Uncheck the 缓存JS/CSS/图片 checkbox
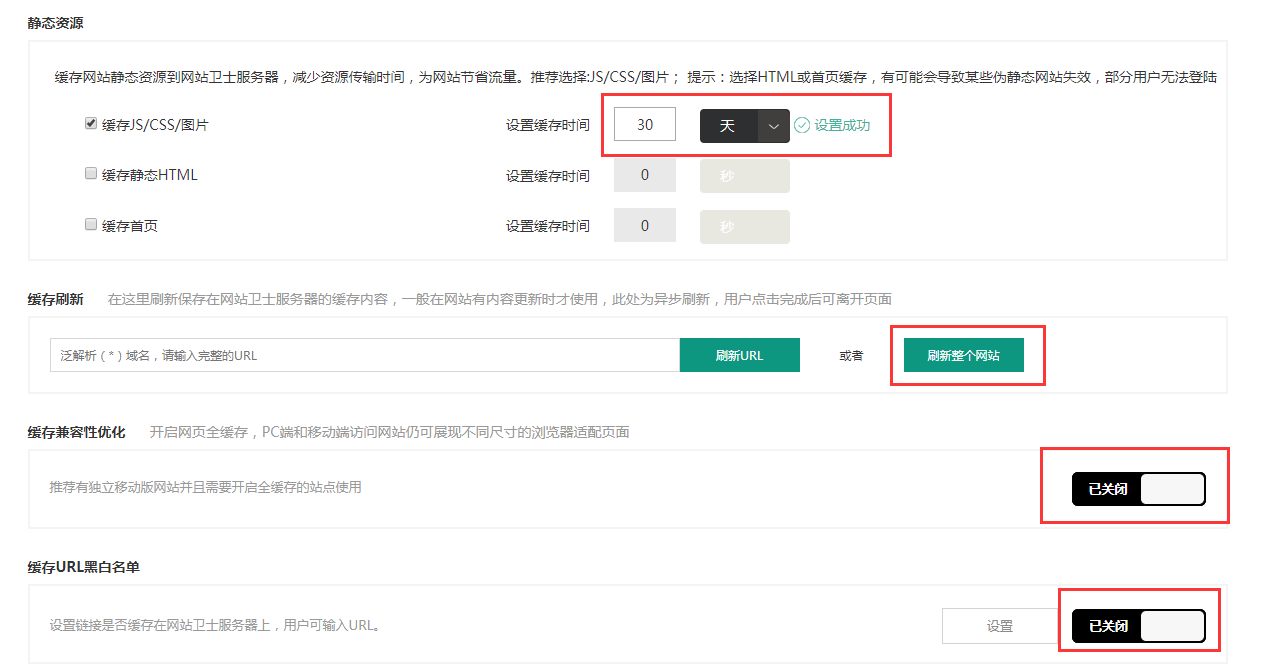Image resolution: width=1265 pixels, height=665 pixels. click(x=90, y=124)
